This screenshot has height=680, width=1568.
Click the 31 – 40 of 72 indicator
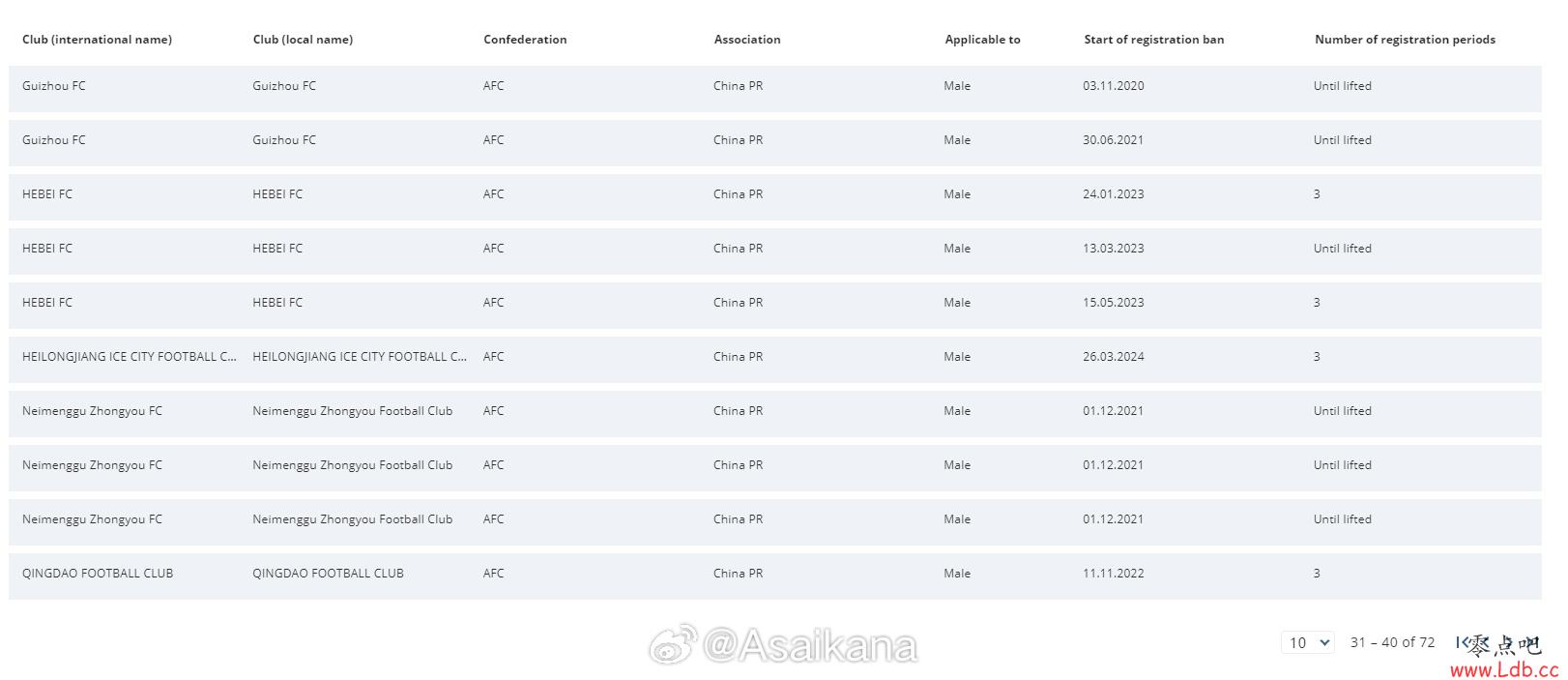pos(1392,642)
